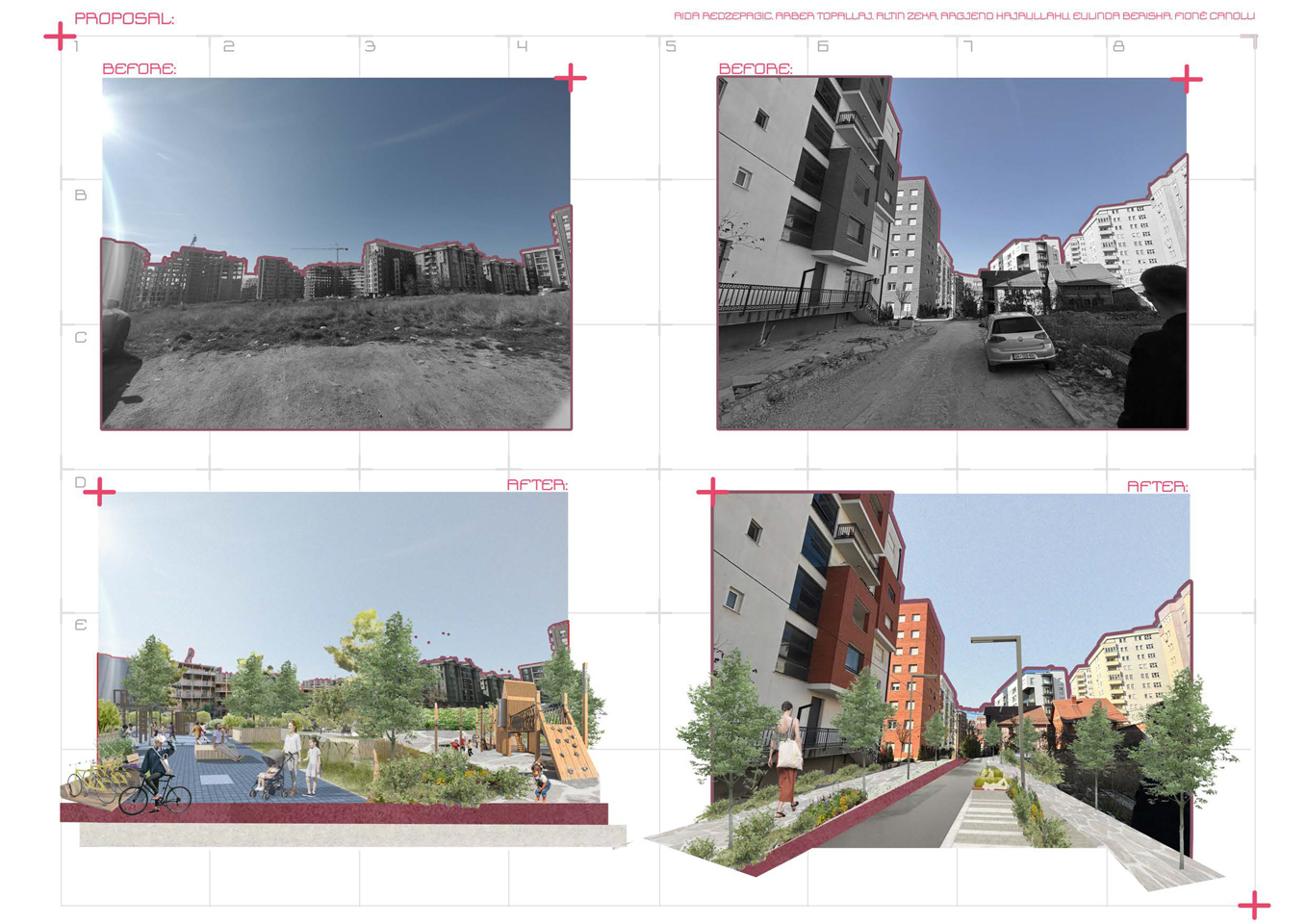
Task: Click AFTER: label above the street rendering
Action: point(1157,487)
